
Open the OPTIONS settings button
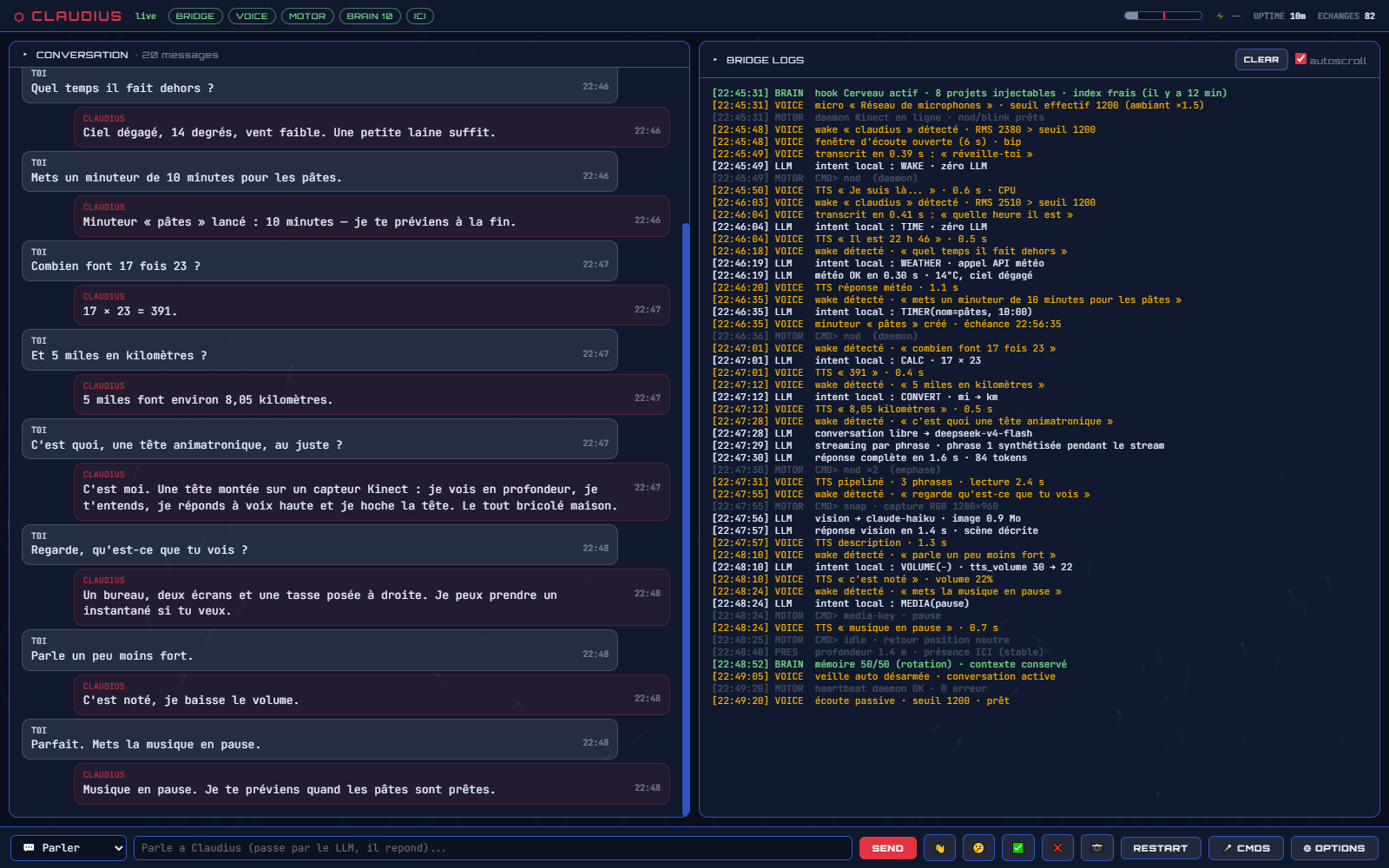point(1334,848)
